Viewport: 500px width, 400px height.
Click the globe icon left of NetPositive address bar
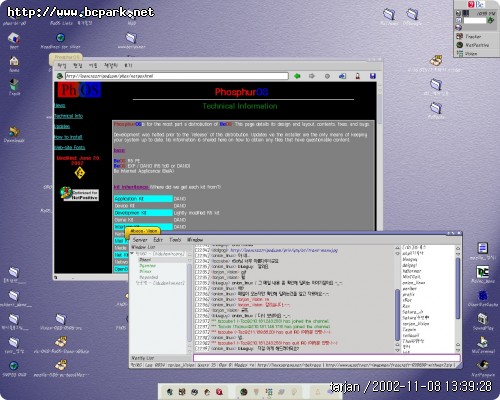[x=60, y=76]
